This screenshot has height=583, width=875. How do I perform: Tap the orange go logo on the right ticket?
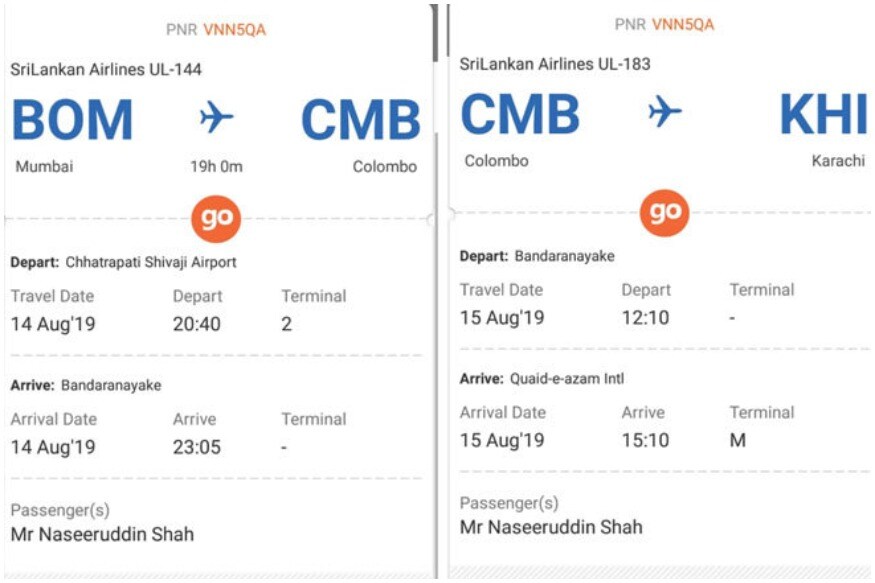pos(664,213)
